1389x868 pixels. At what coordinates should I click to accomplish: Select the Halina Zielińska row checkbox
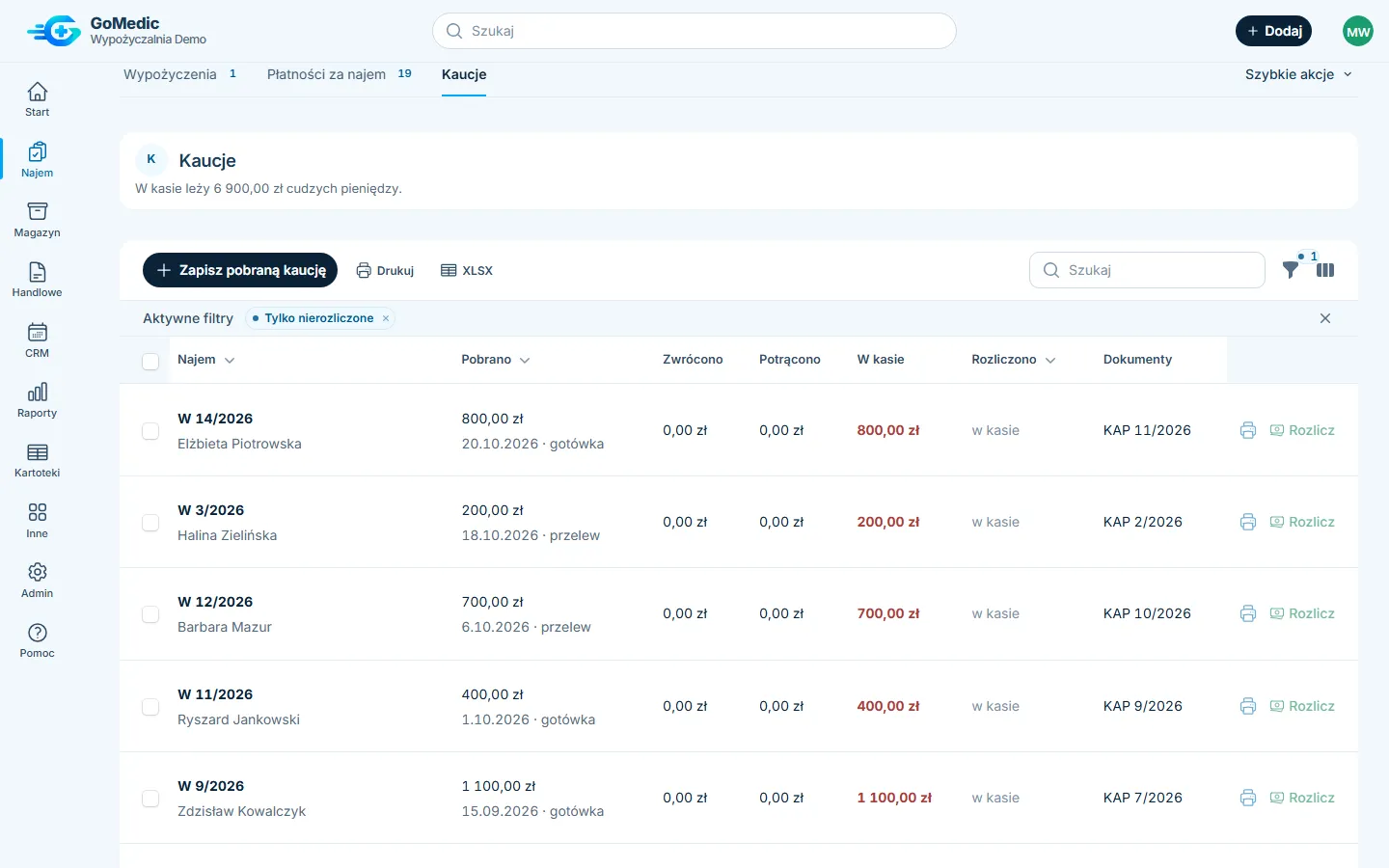click(150, 523)
